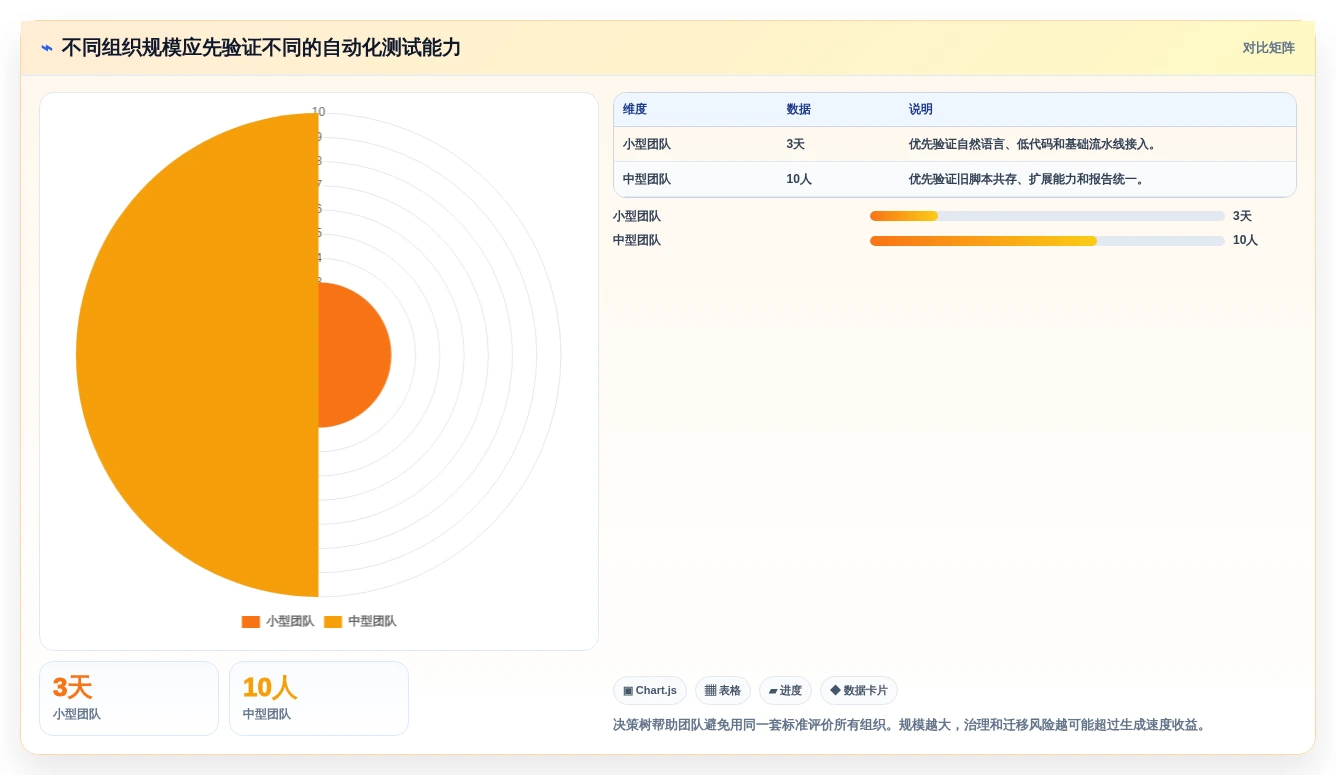Click the large amber polar chart half
The width and height of the screenshot is (1336, 775).
(x=197, y=355)
